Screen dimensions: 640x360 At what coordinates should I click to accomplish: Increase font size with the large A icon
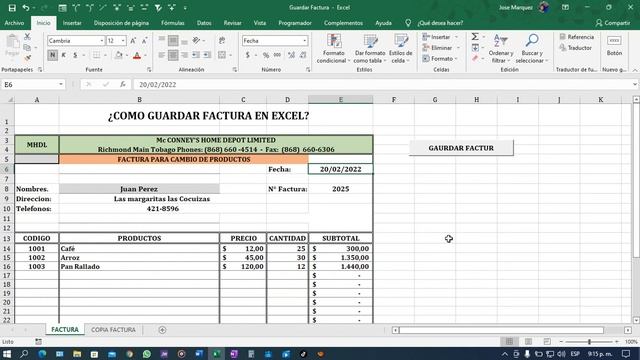coord(133,41)
